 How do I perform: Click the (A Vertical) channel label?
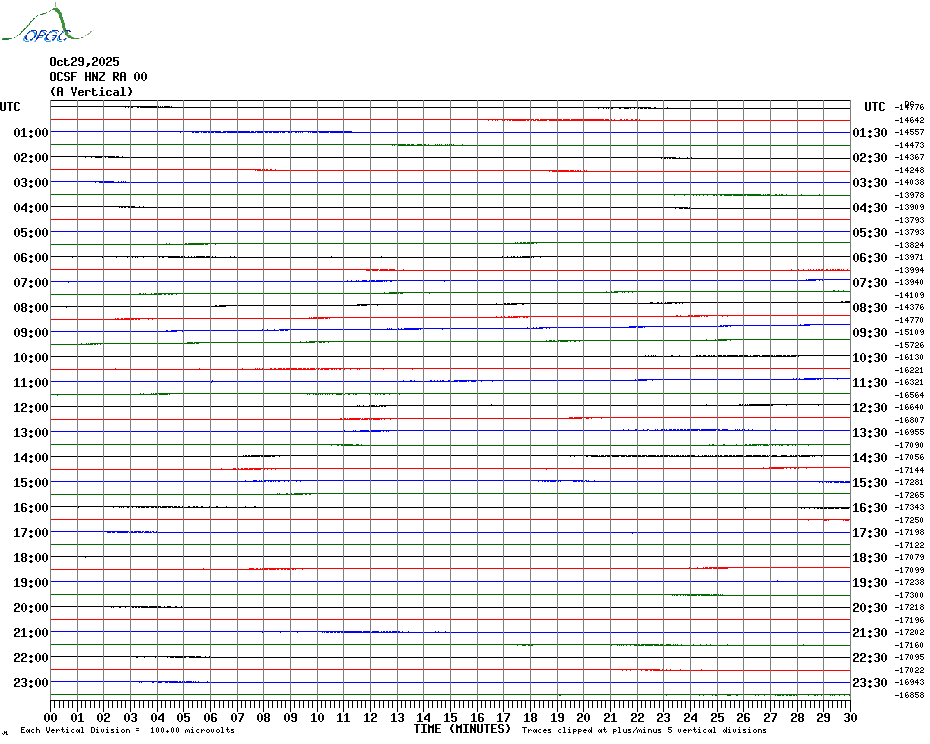pyautogui.click(x=91, y=92)
